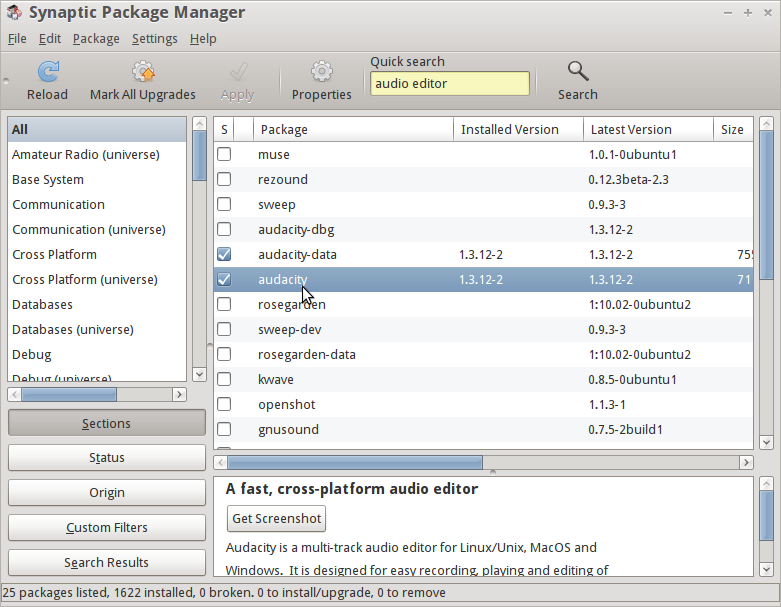Screen dimensions: 781x607
Task: Open the File menu
Action: point(17,39)
